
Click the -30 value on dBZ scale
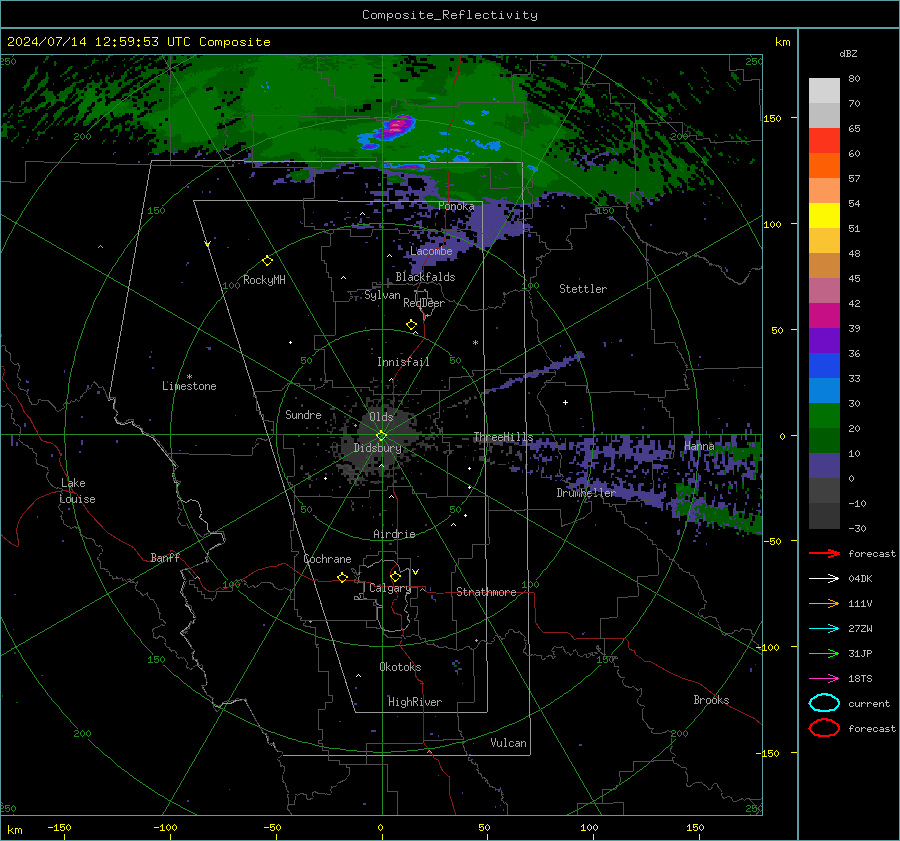point(857,528)
